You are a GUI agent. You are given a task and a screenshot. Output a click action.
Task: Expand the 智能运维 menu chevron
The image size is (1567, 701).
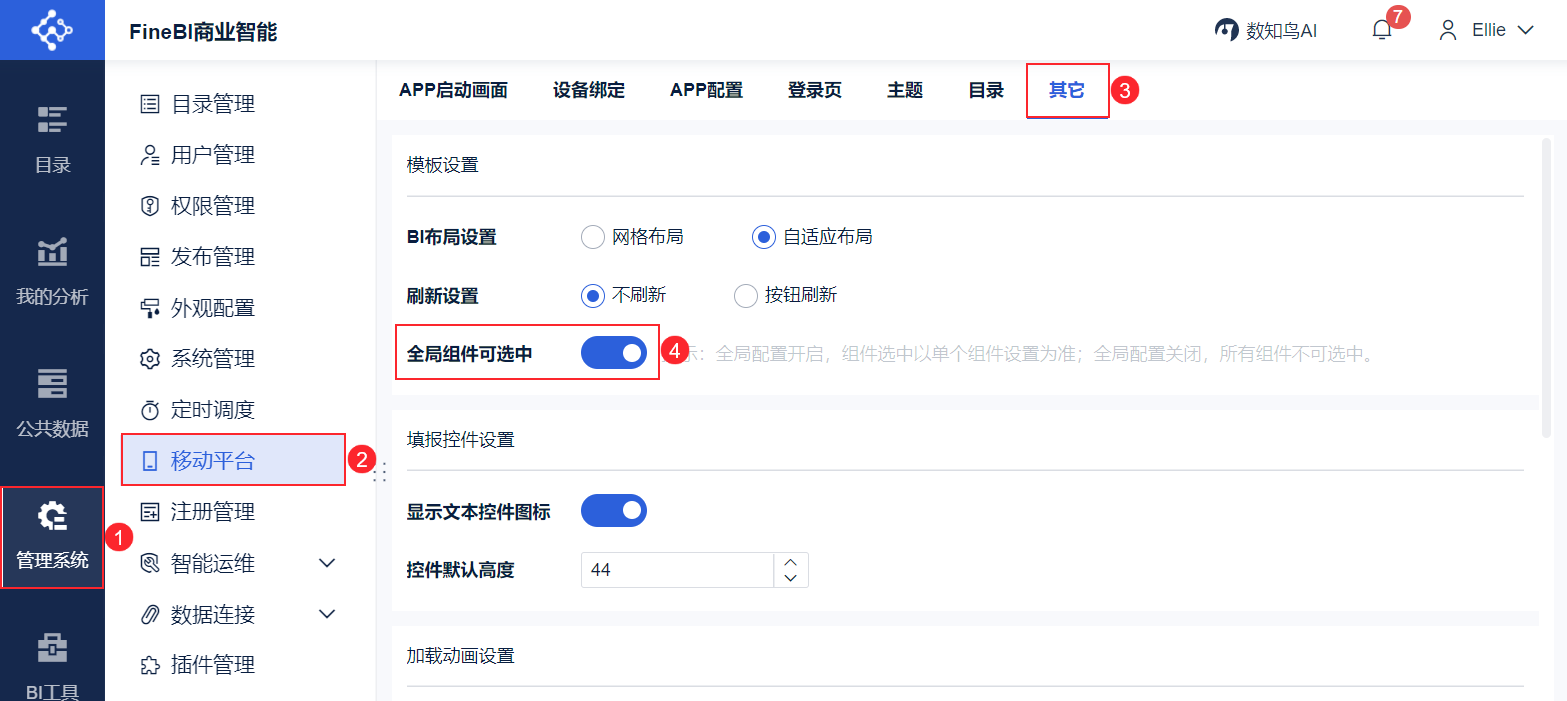pos(327,563)
